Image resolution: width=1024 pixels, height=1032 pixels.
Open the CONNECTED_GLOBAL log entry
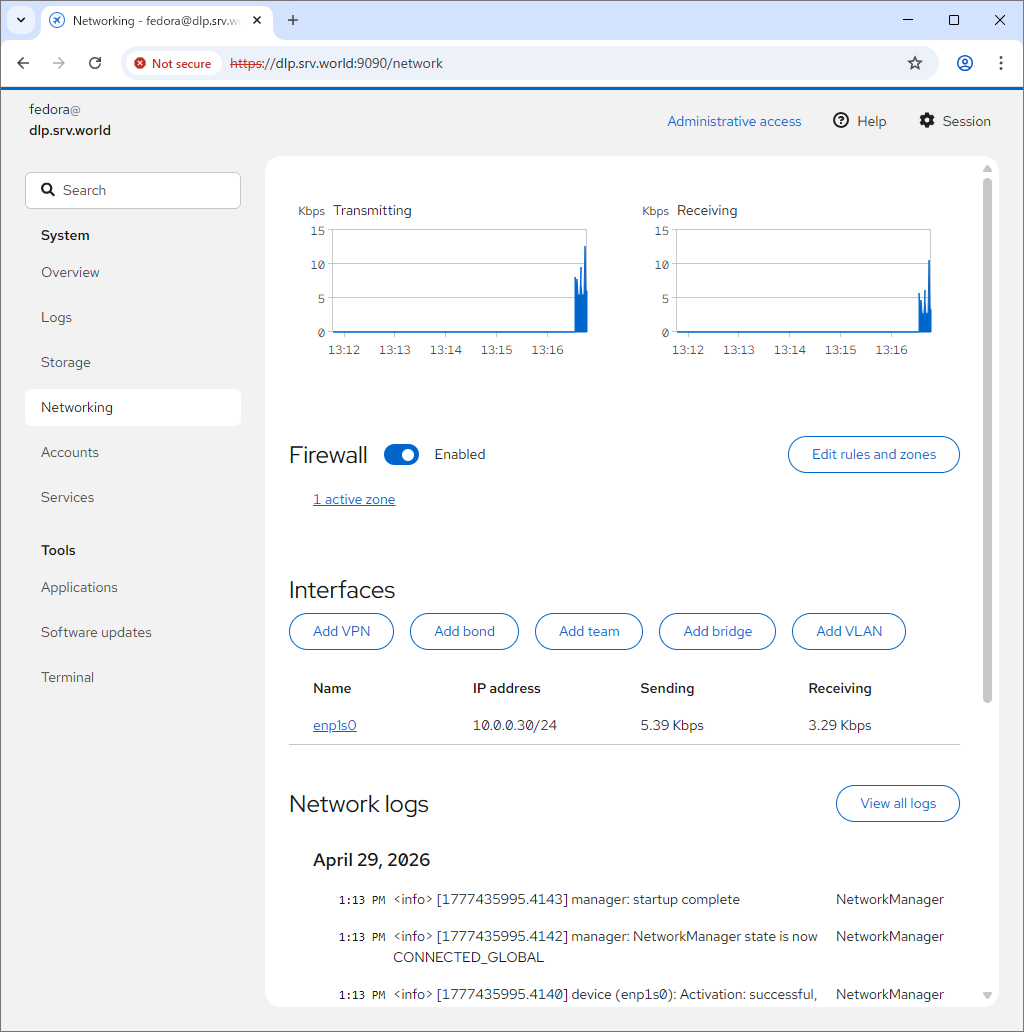[x=636, y=946]
